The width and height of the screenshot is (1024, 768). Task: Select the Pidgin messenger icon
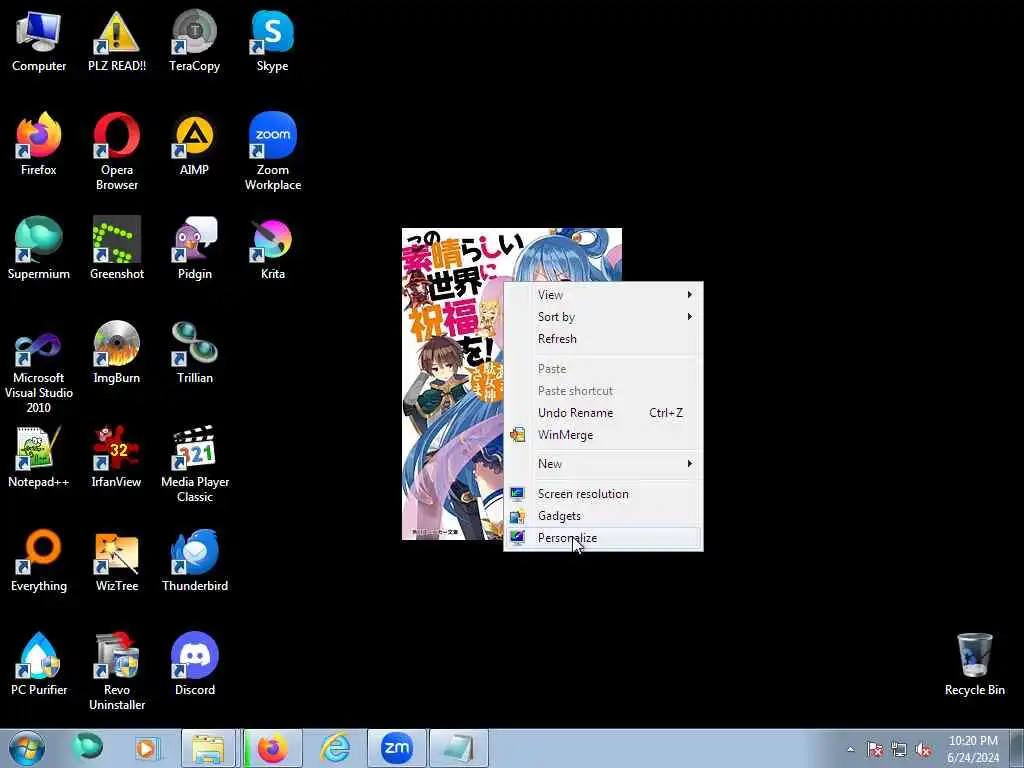(x=195, y=248)
